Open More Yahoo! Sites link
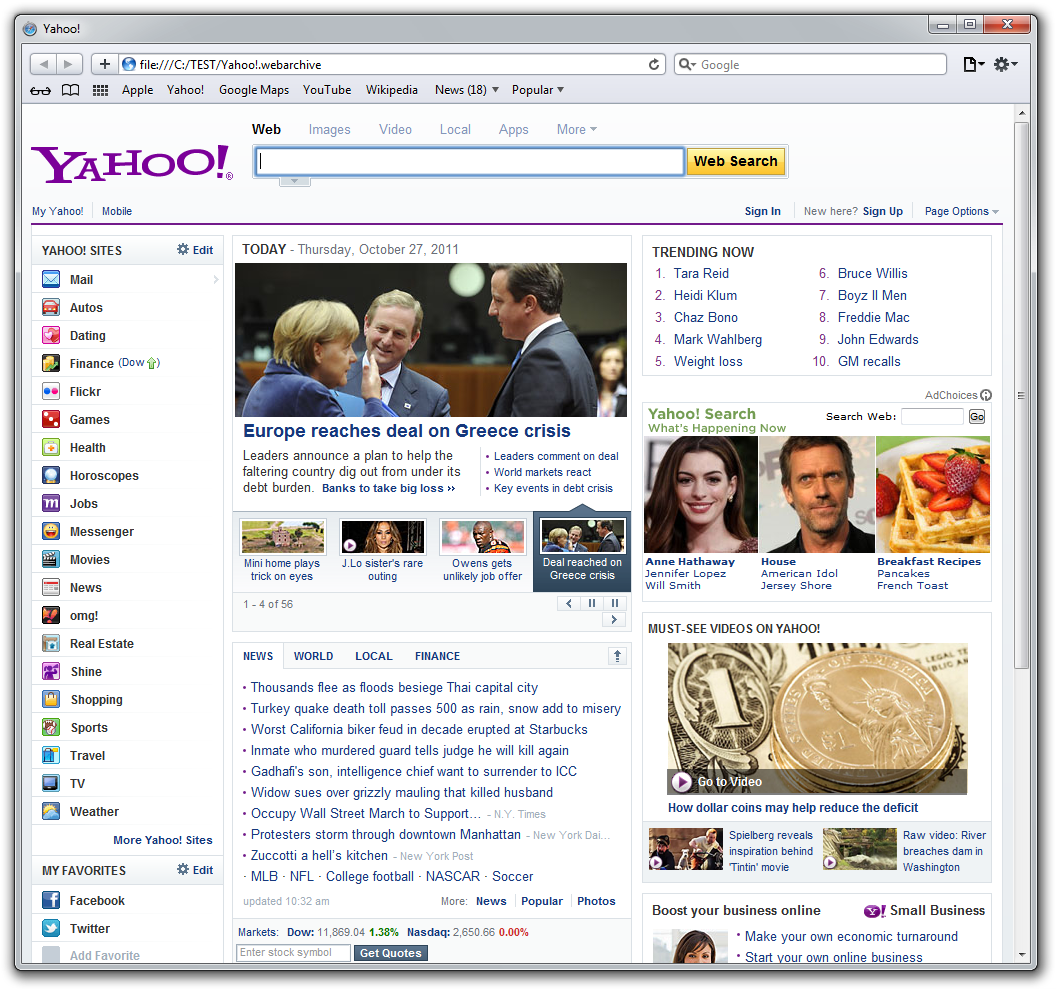The height and width of the screenshot is (989, 1056). [162, 840]
